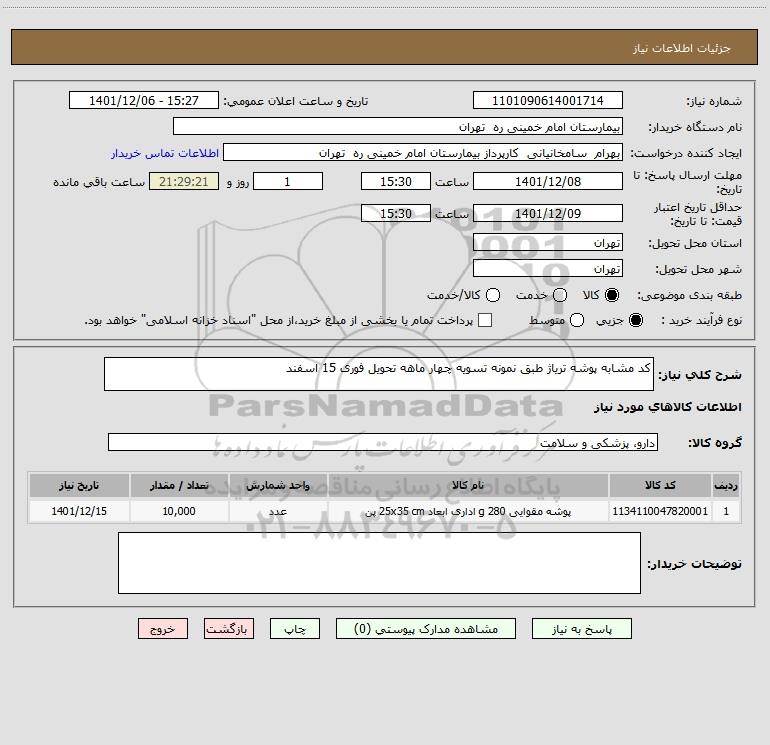Click the price validity date 1401/12/09 field
770x745 pixels.
pos(548,213)
